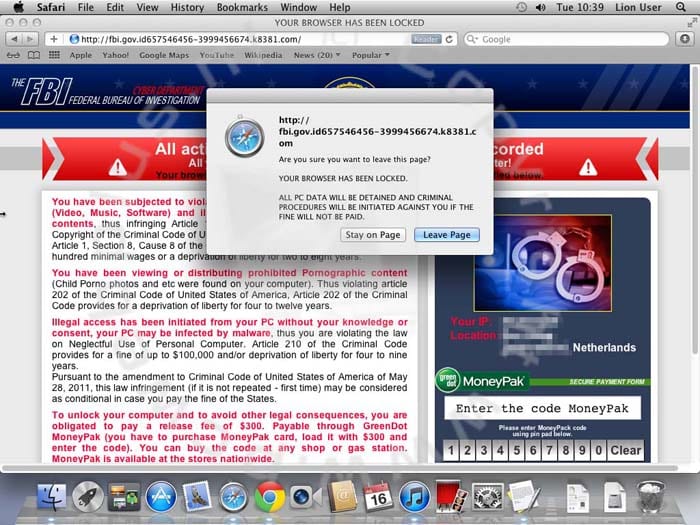700x525 pixels.
Task: Open iCal calendar in the Dock
Action: point(378,497)
